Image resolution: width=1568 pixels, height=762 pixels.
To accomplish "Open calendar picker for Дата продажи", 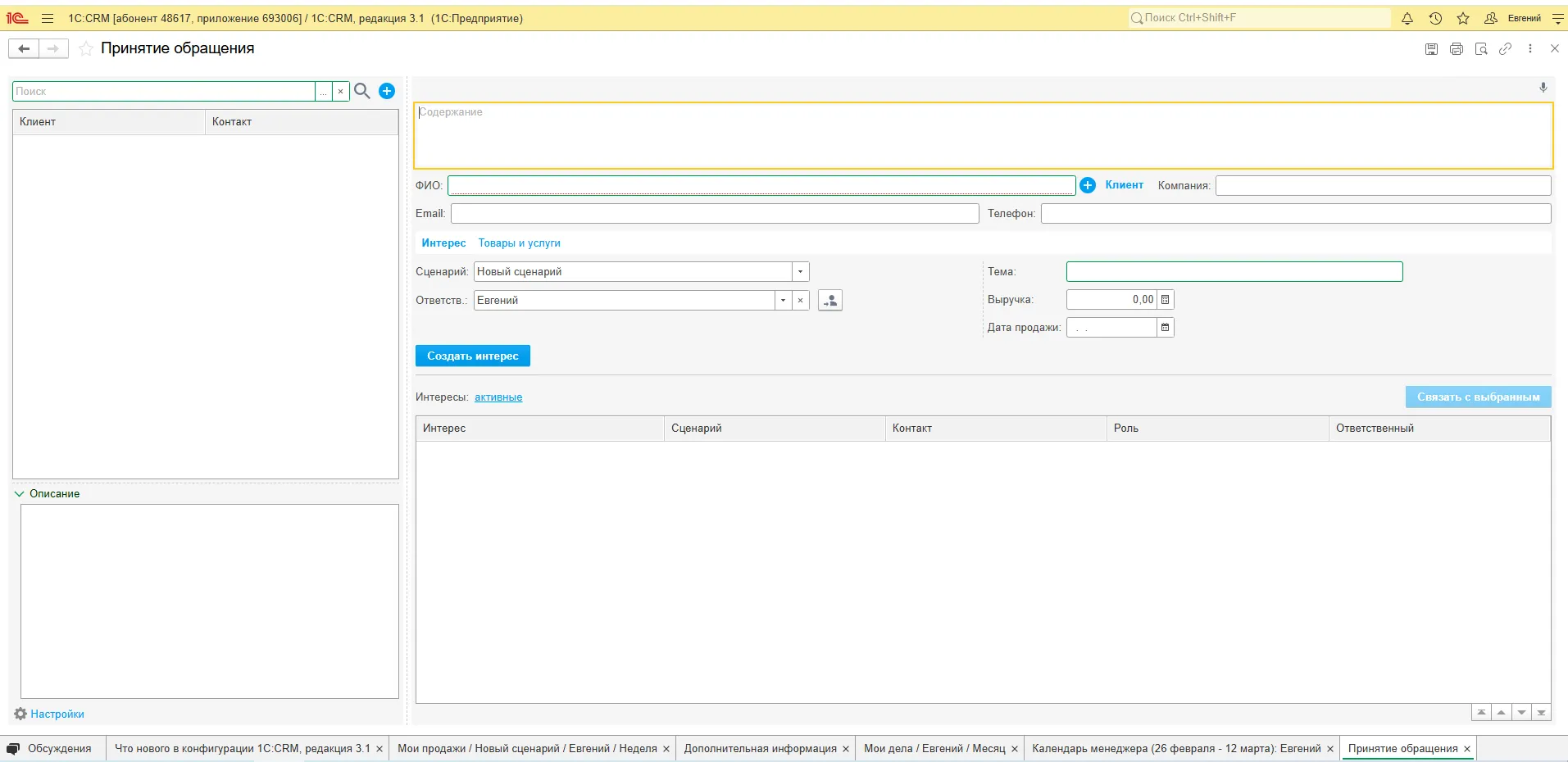I will 1166,327.
